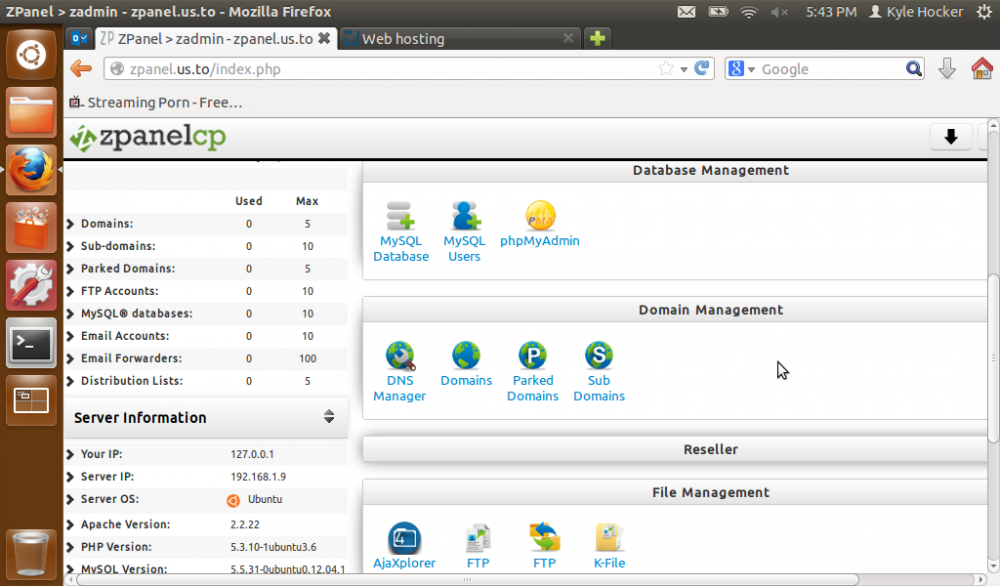Viewport: 1000px width, 586px height.
Task: Open Terminal from the Ubuntu launcher
Action: 32,345
